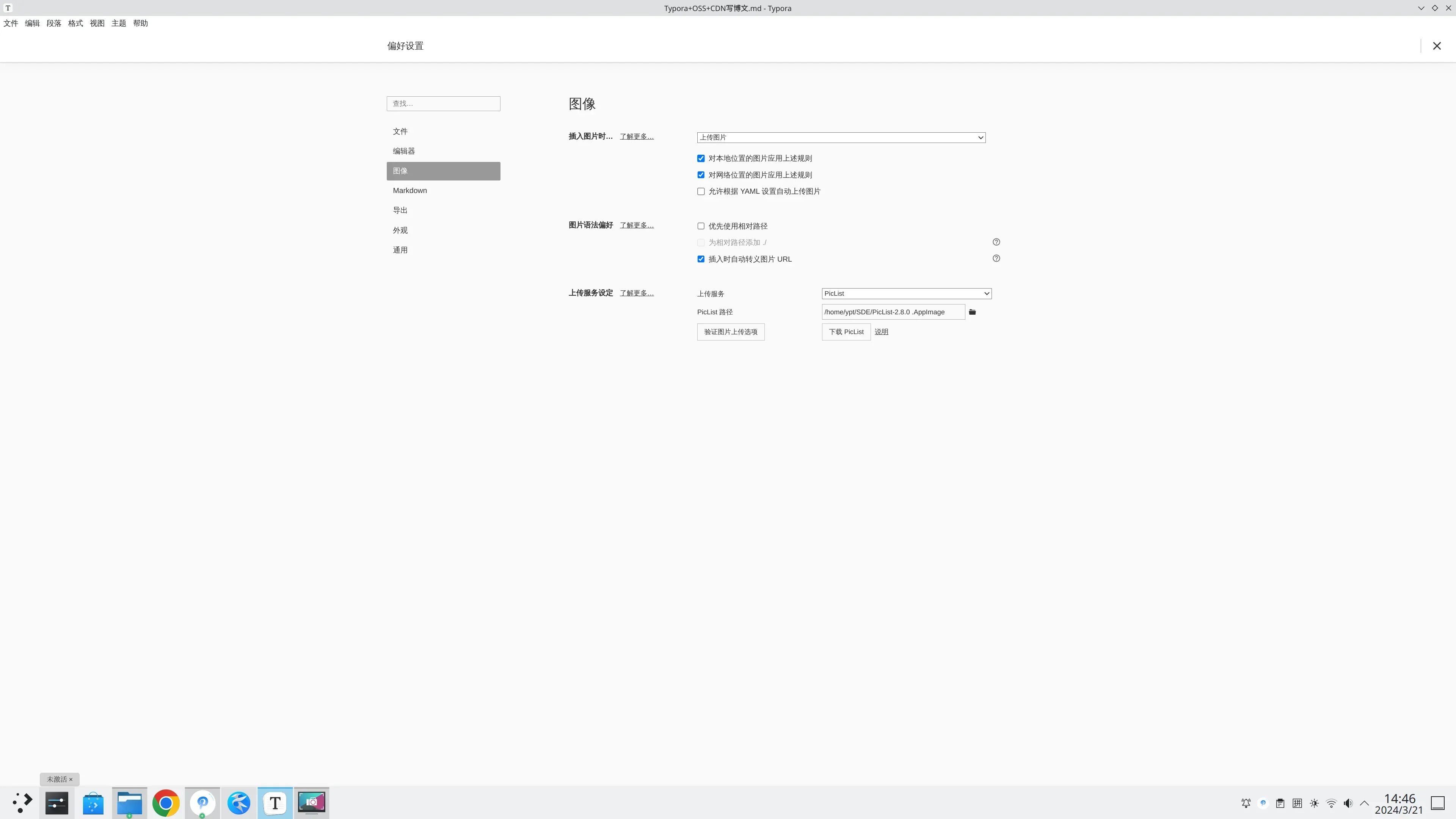Expand hidden system tray icons arrow
The image size is (1456, 819).
1365,803
